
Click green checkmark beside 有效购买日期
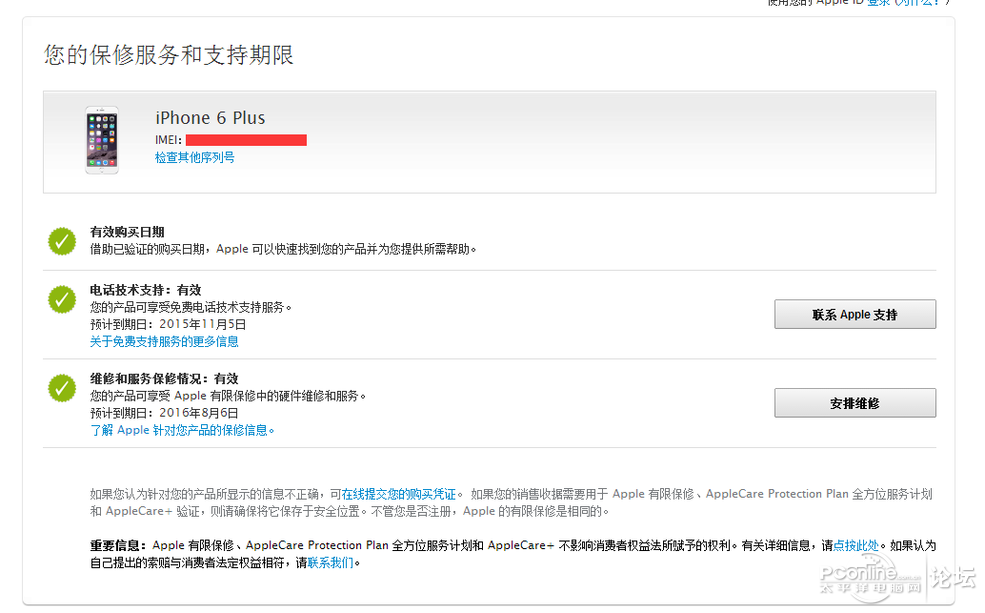pos(62,241)
